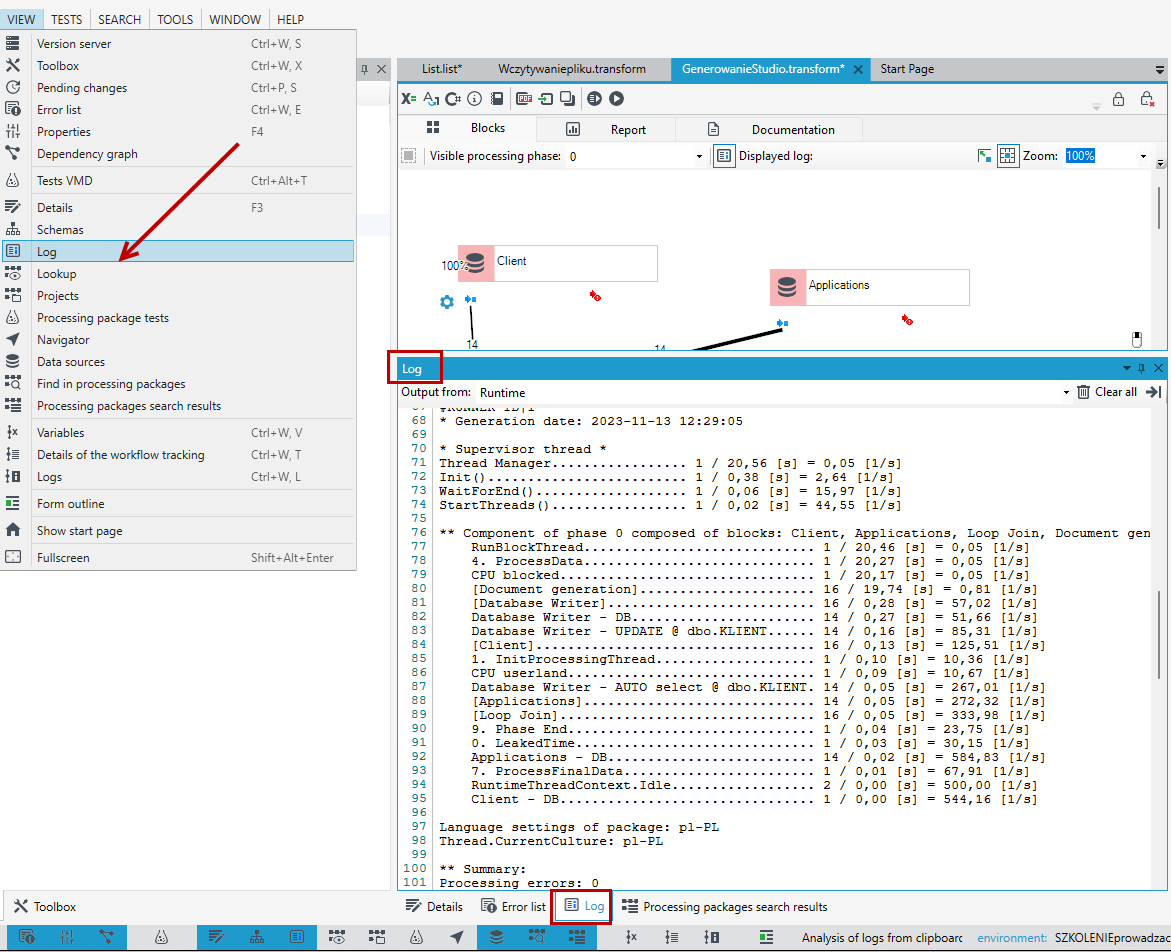The image size is (1171, 952).
Task: Click the database icon of the Applications block
Action: [787, 287]
